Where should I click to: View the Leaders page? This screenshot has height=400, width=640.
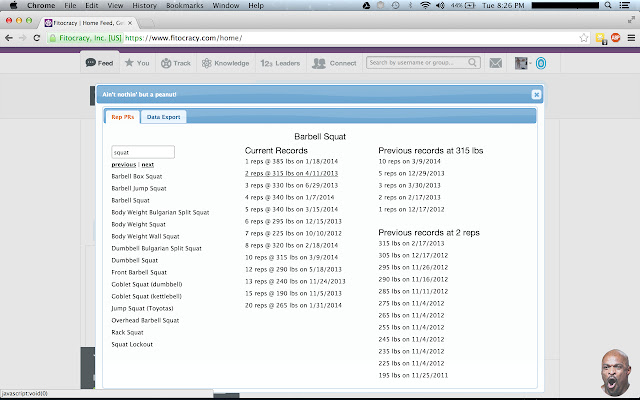(x=280, y=63)
